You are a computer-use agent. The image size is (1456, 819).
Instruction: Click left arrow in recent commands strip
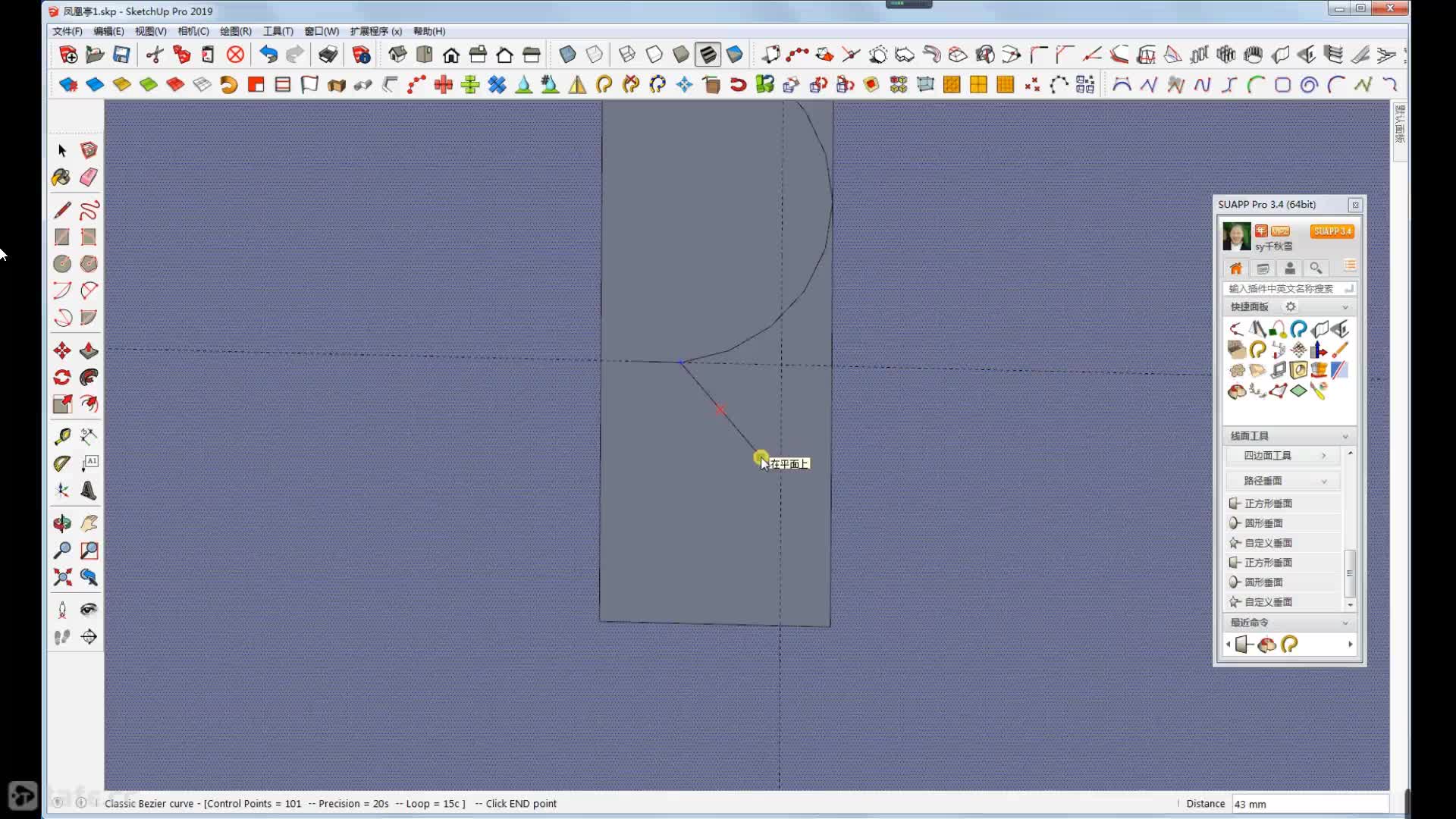1228,645
